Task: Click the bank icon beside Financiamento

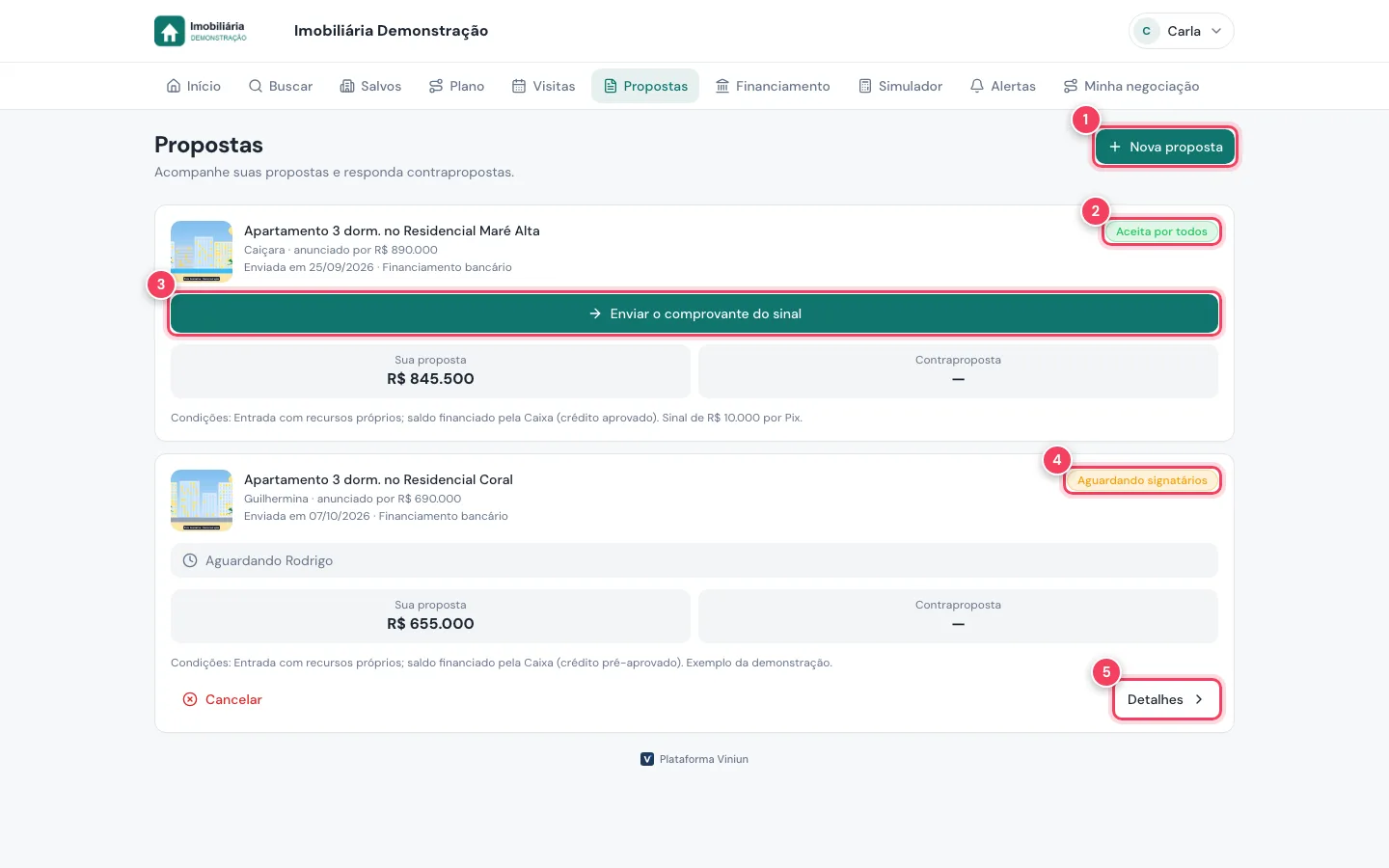Action: coord(722,86)
